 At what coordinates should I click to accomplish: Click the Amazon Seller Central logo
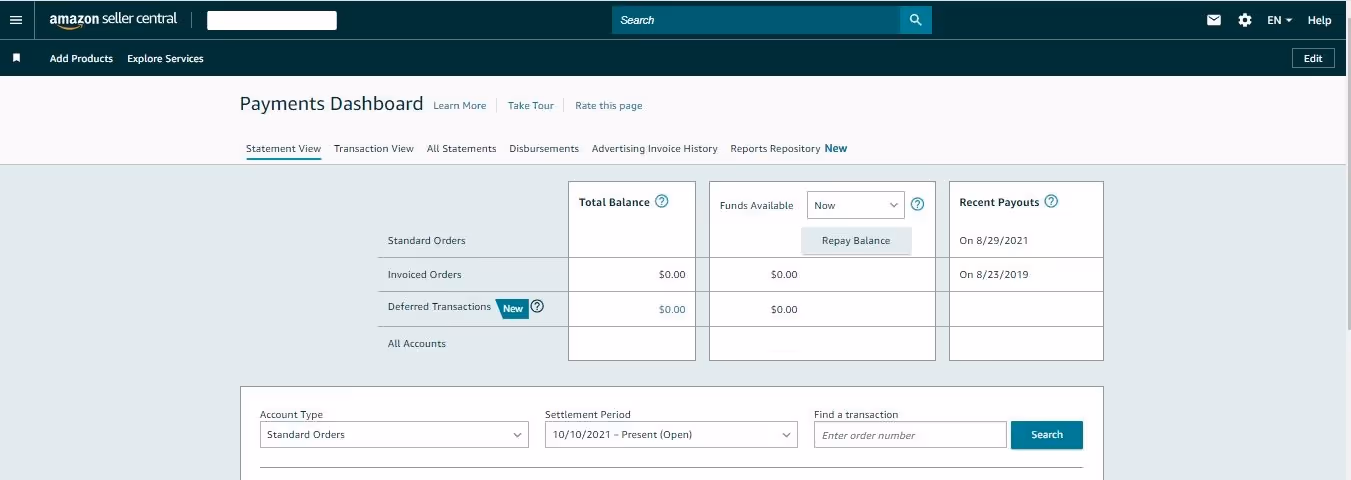coord(113,20)
